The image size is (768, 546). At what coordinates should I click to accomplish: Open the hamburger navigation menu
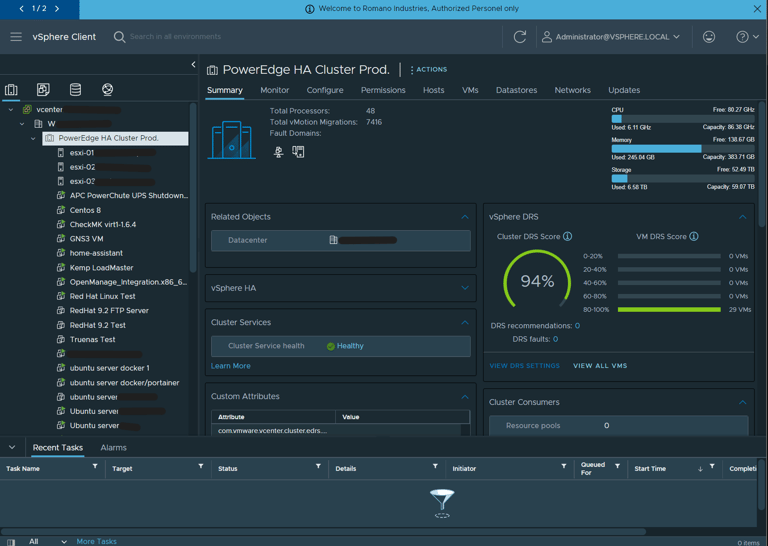(x=16, y=37)
